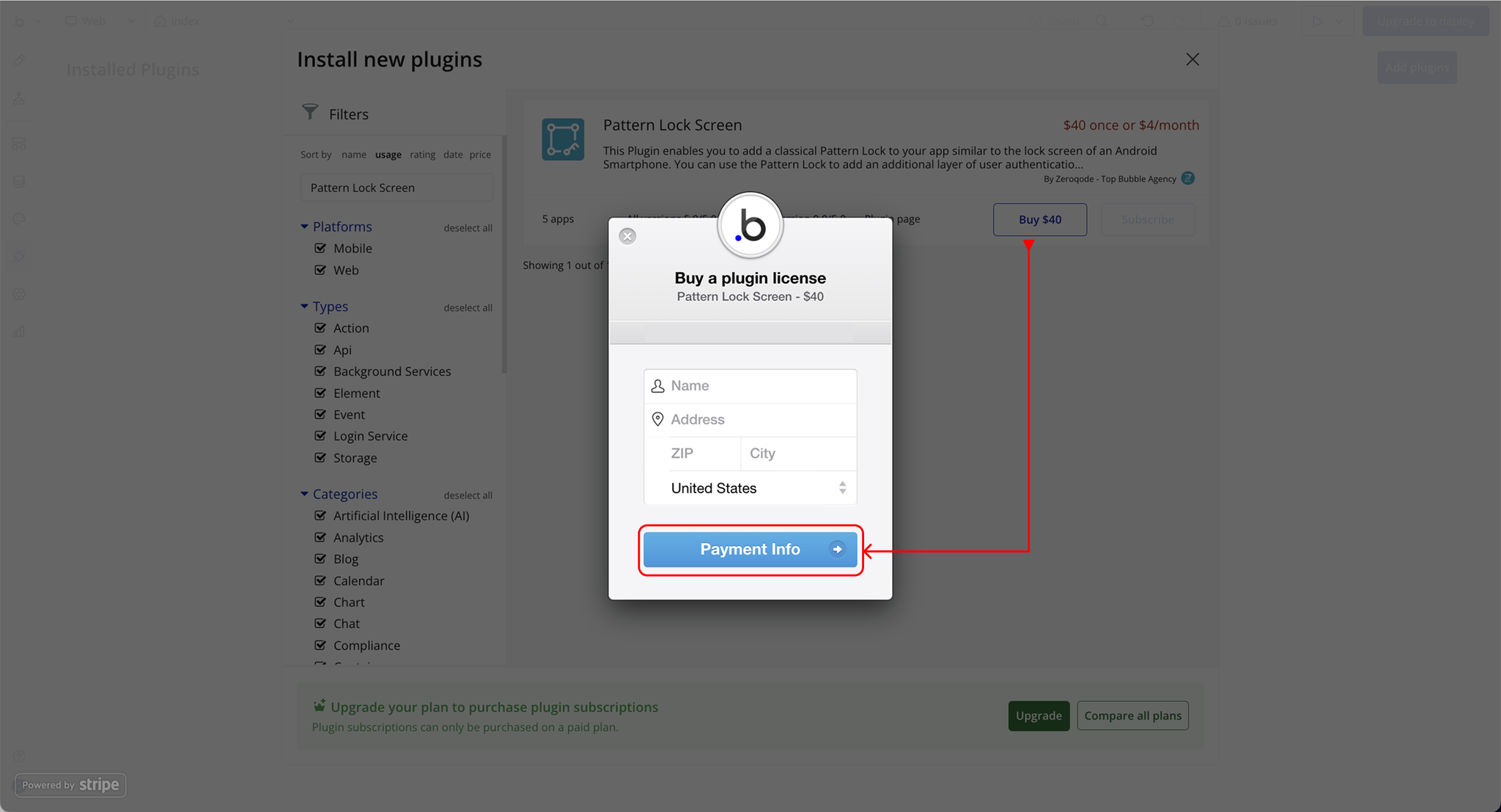This screenshot has height=812, width=1501.
Task: Click the person icon in Name field
Action: pyautogui.click(x=657, y=386)
